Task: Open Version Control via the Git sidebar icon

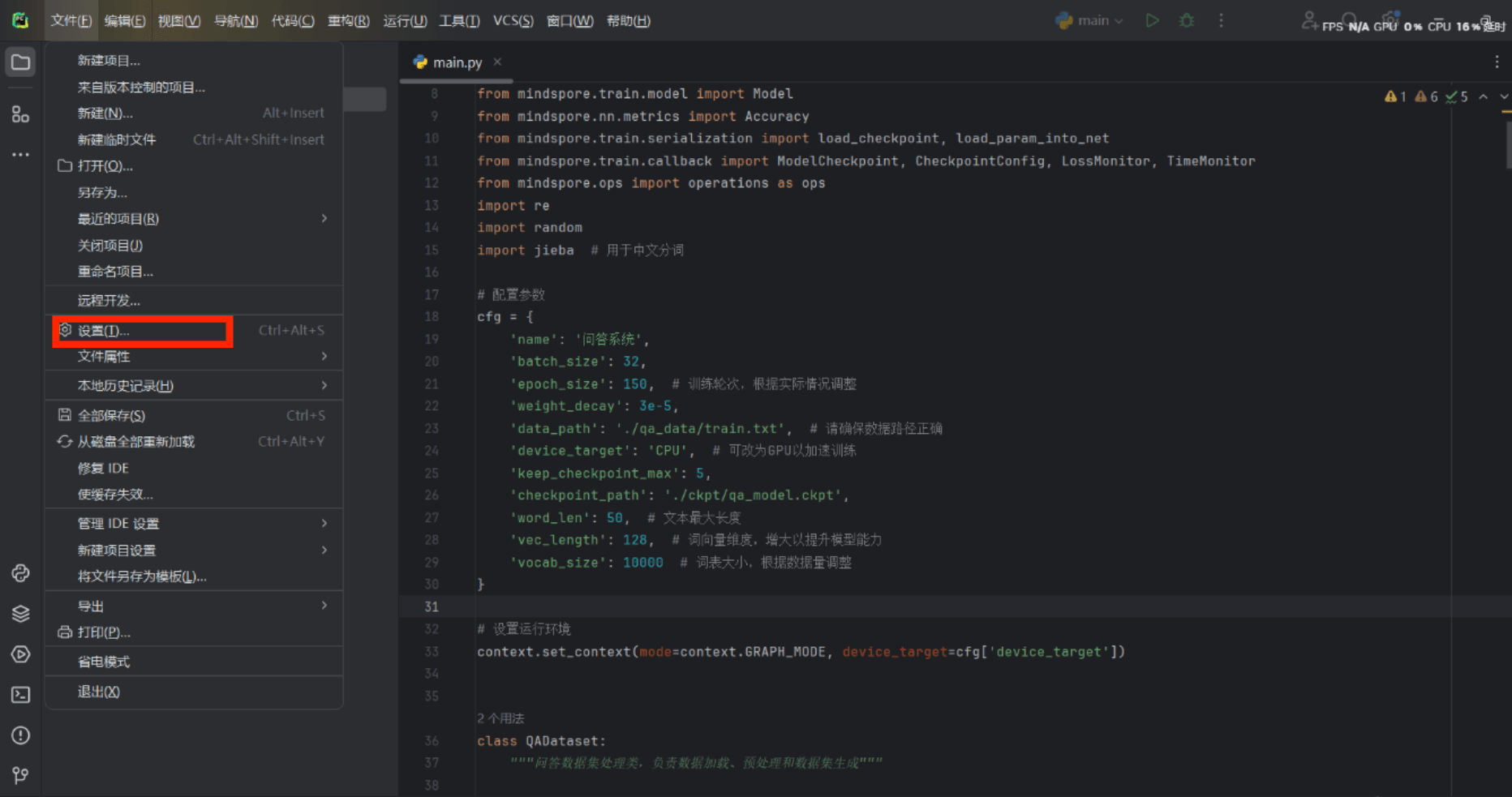Action: click(20, 776)
